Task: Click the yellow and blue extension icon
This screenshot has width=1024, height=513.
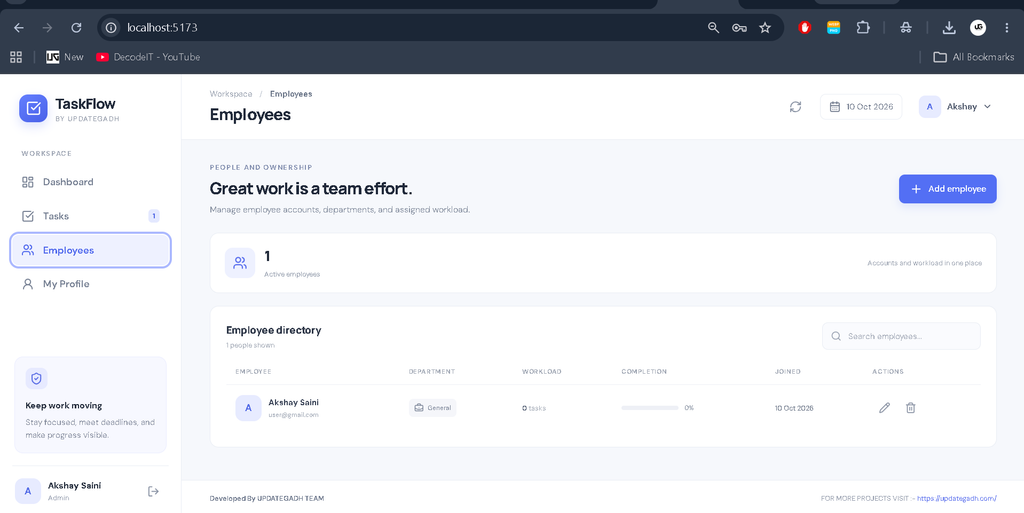Action: [833, 27]
